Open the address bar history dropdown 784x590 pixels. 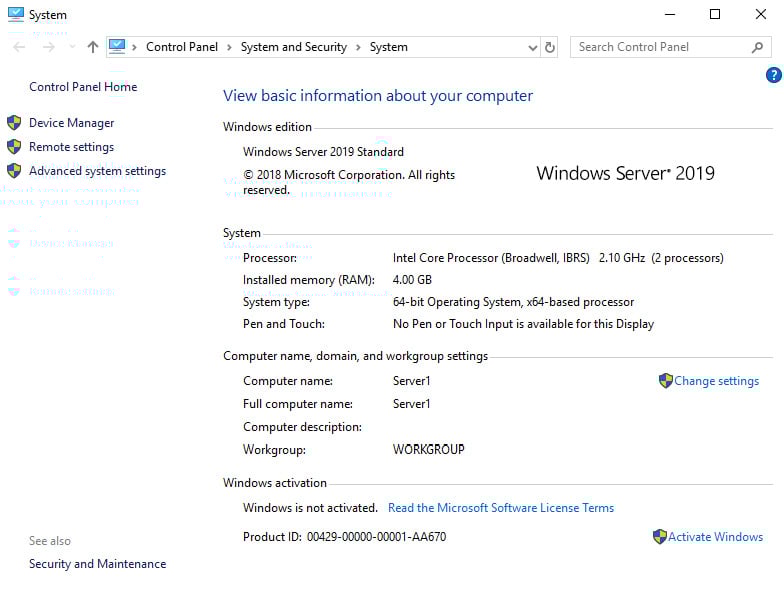click(x=532, y=48)
